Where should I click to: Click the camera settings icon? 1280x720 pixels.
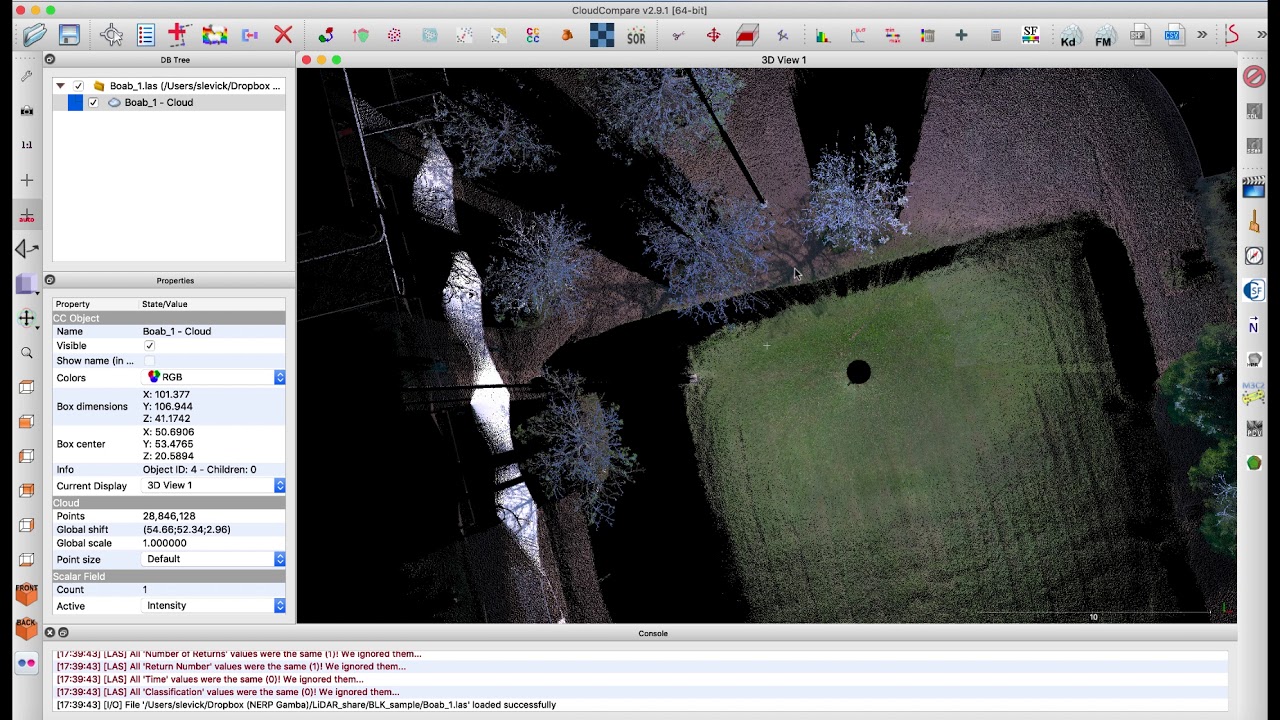[x=27, y=110]
